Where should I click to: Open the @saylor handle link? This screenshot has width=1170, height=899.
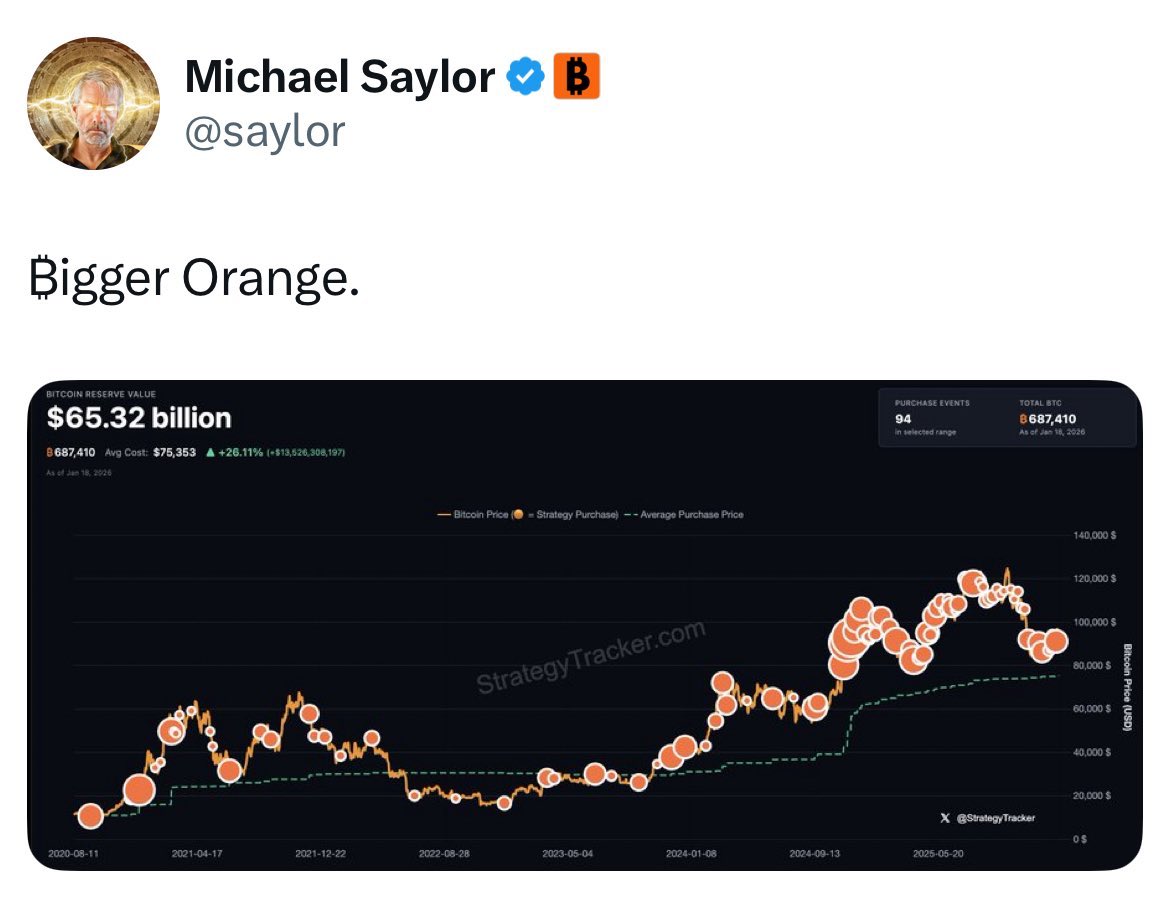[x=265, y=131]
